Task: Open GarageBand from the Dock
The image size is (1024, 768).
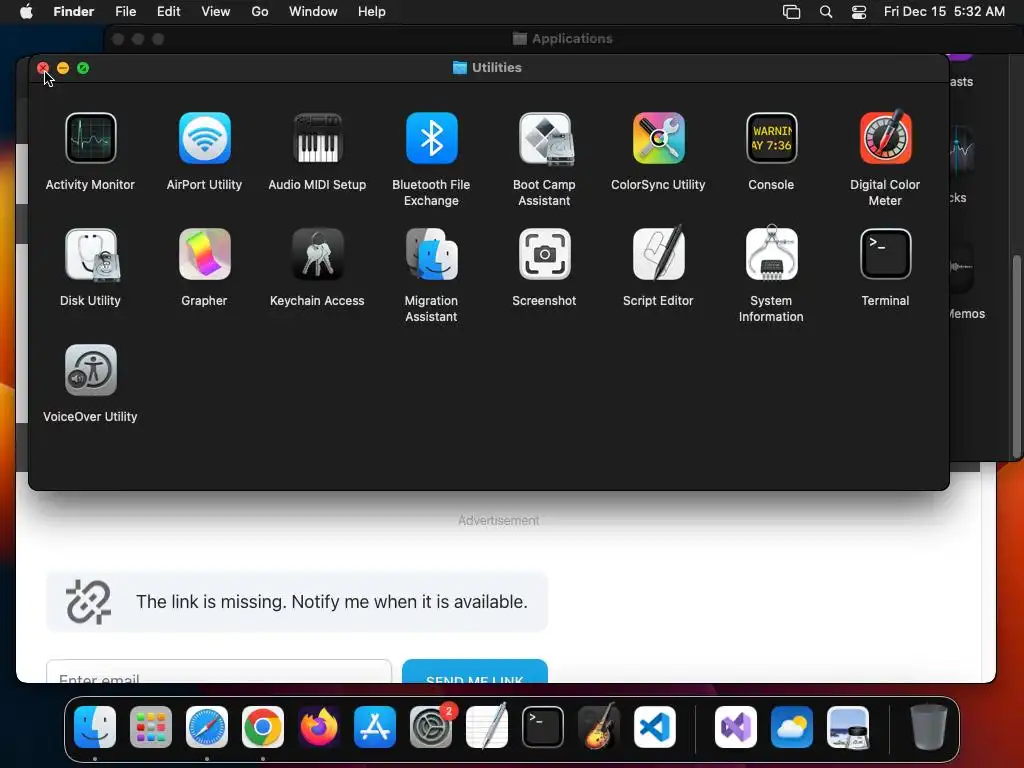Action: point(599,727)
